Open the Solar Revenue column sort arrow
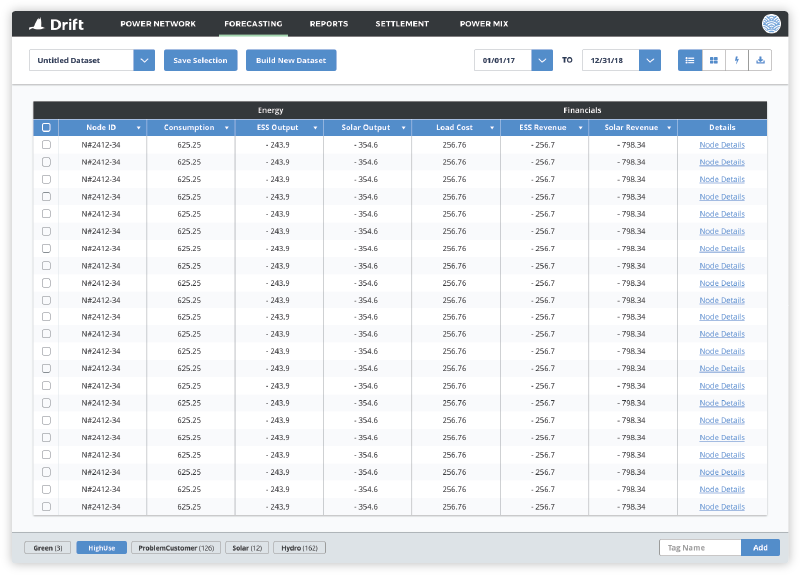Screen dimensions: 800x575 click(x=669, y=128)
